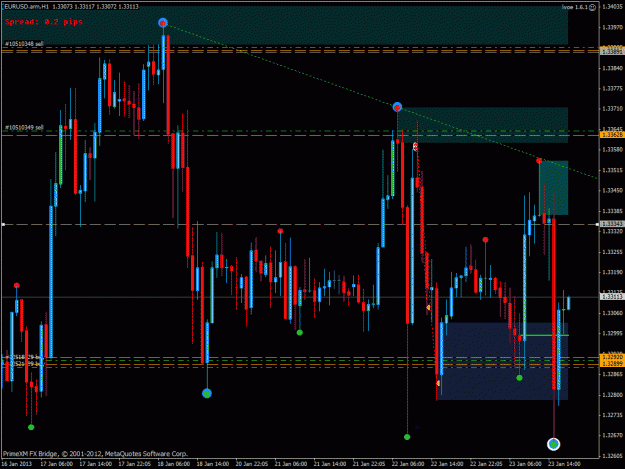
Task: Click the orange 1.32899 price tag
Action: (x=612, y=363)
